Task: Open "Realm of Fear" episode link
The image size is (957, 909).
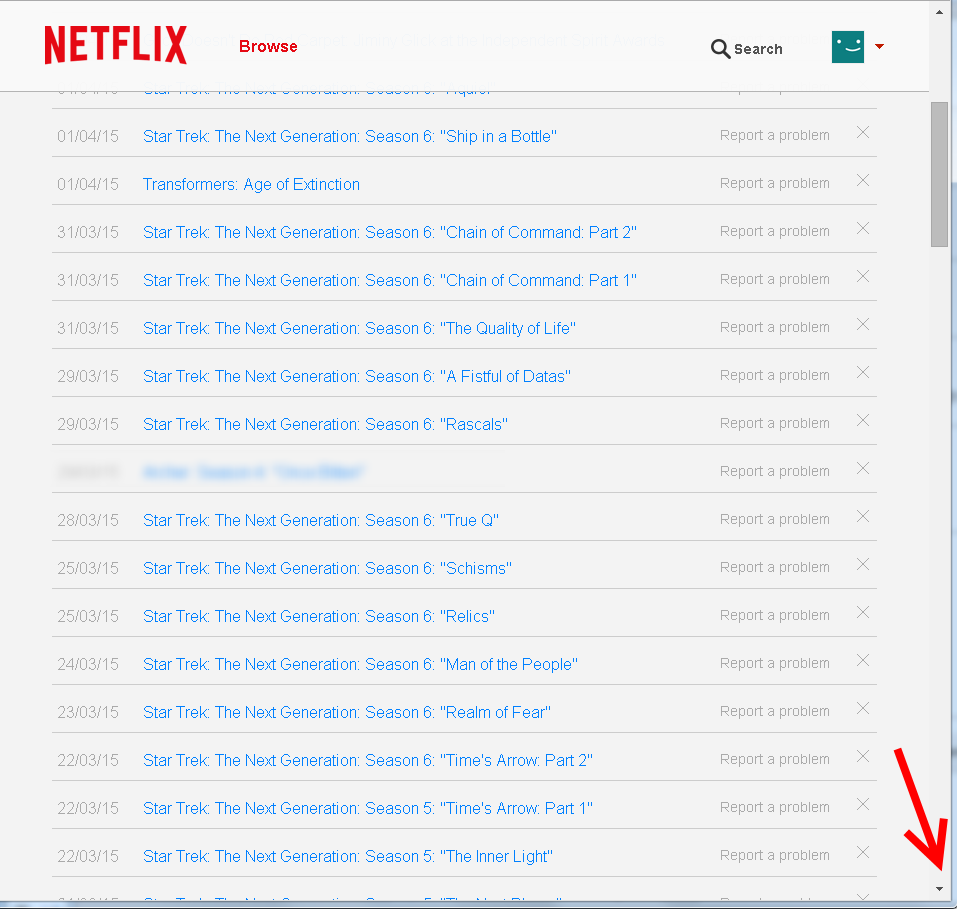Action: [x=347, y=712]
